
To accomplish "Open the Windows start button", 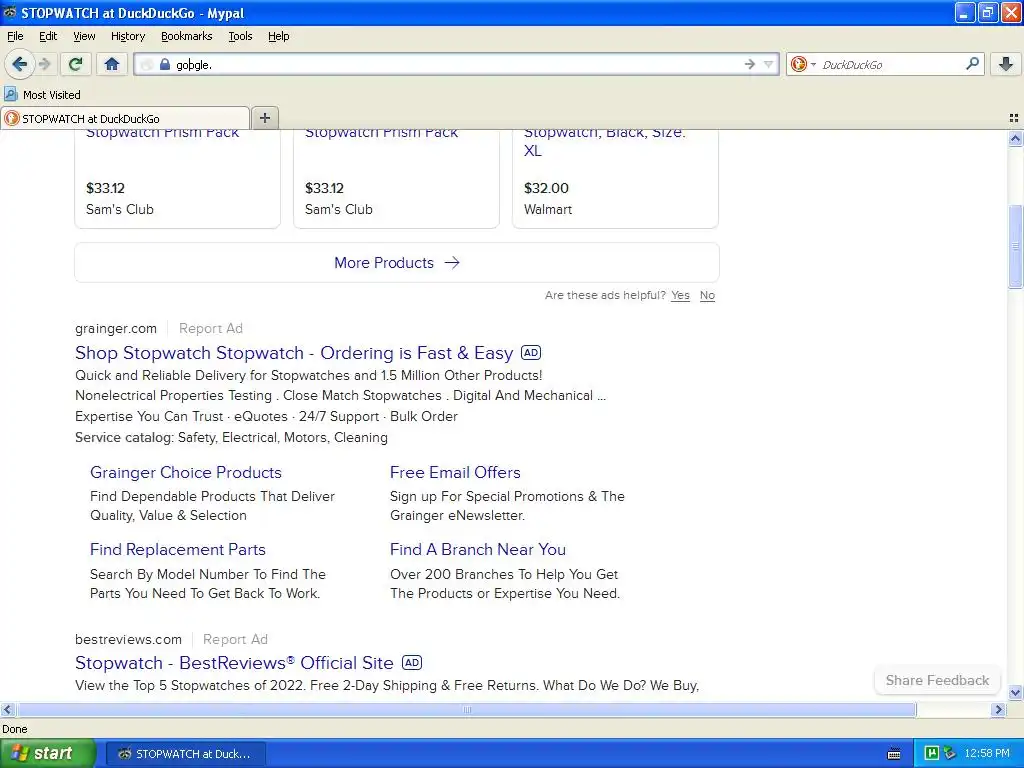I will tap(47, 753).
